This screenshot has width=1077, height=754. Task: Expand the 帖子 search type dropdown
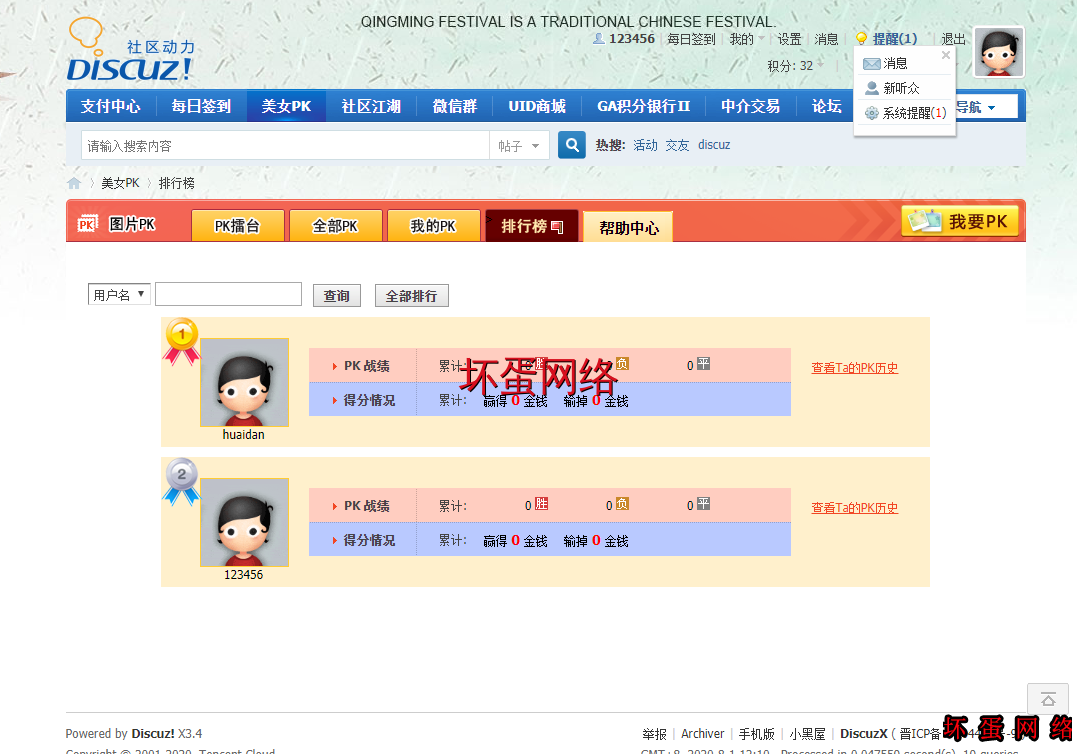click(519, 146)
